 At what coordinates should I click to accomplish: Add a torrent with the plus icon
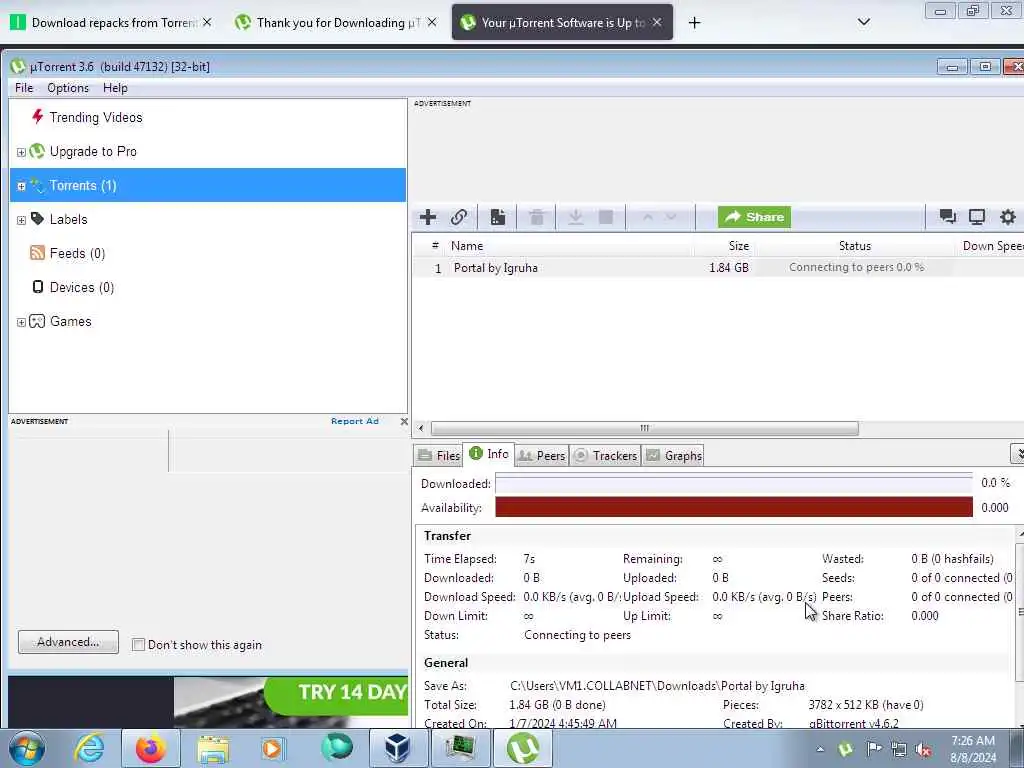pyautogui.click(x=428, y=217)
